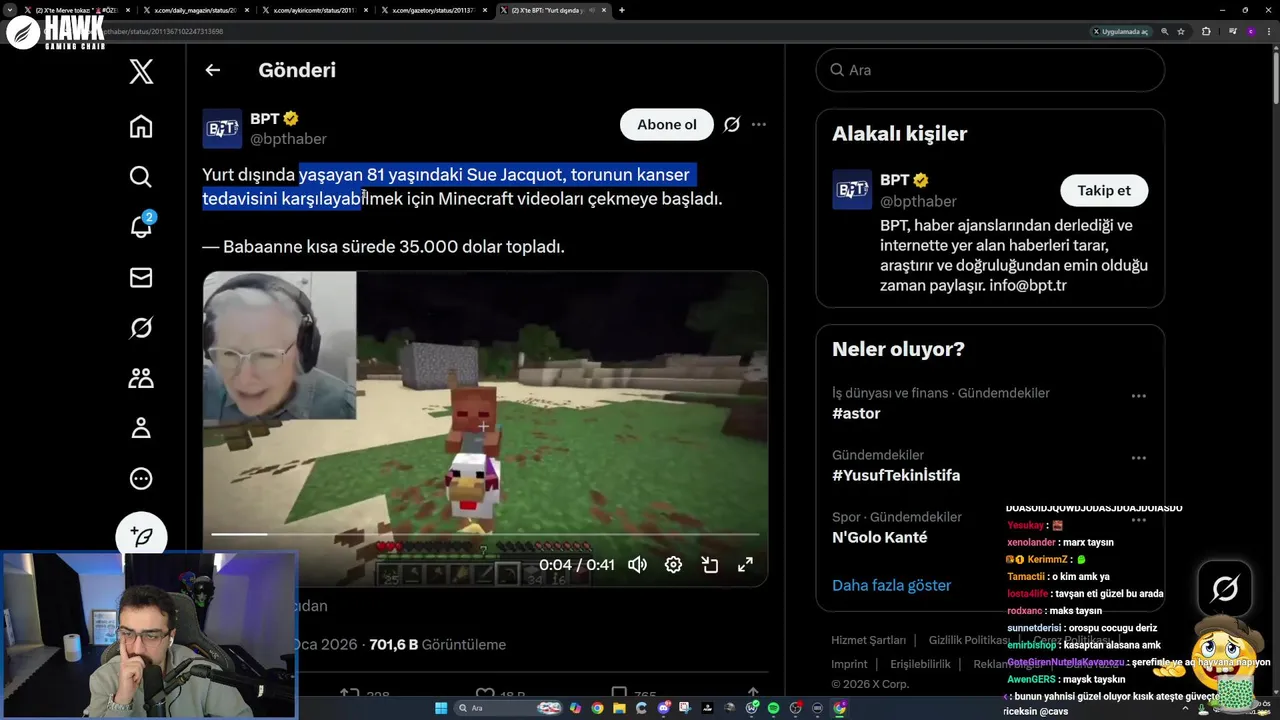Enable picture-in-picture on the video
1280x720 pixels.
click(710, 565)
